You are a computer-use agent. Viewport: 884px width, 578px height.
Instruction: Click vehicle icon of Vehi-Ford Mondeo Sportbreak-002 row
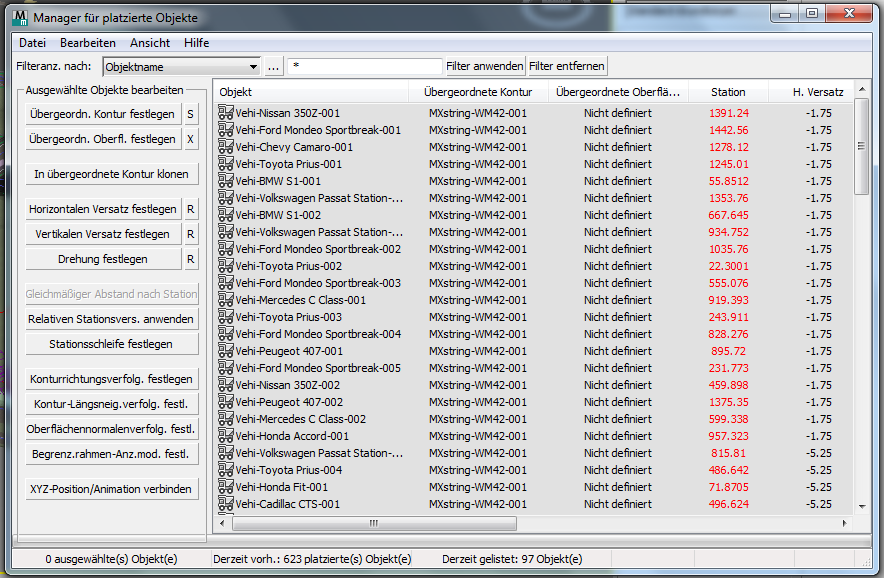coord(226,249)
